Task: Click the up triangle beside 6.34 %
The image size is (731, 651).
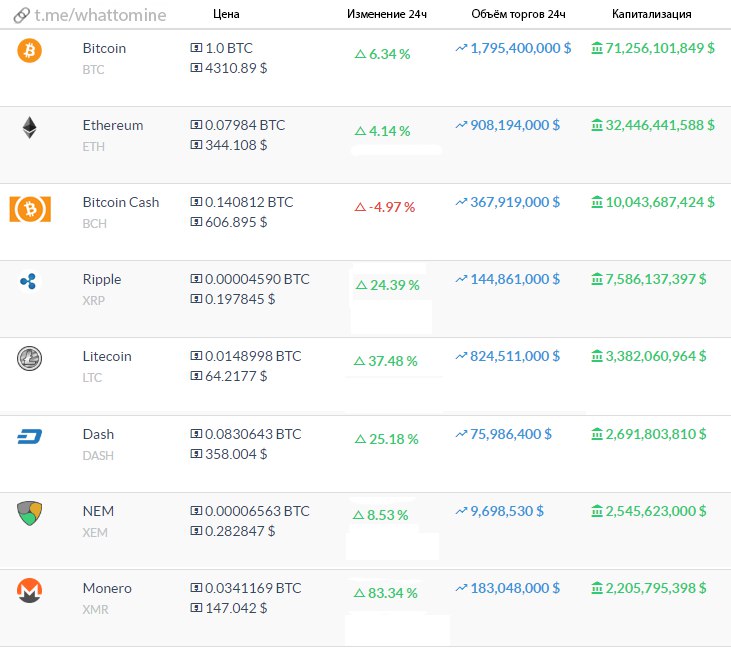Action: tap(360, 54)
